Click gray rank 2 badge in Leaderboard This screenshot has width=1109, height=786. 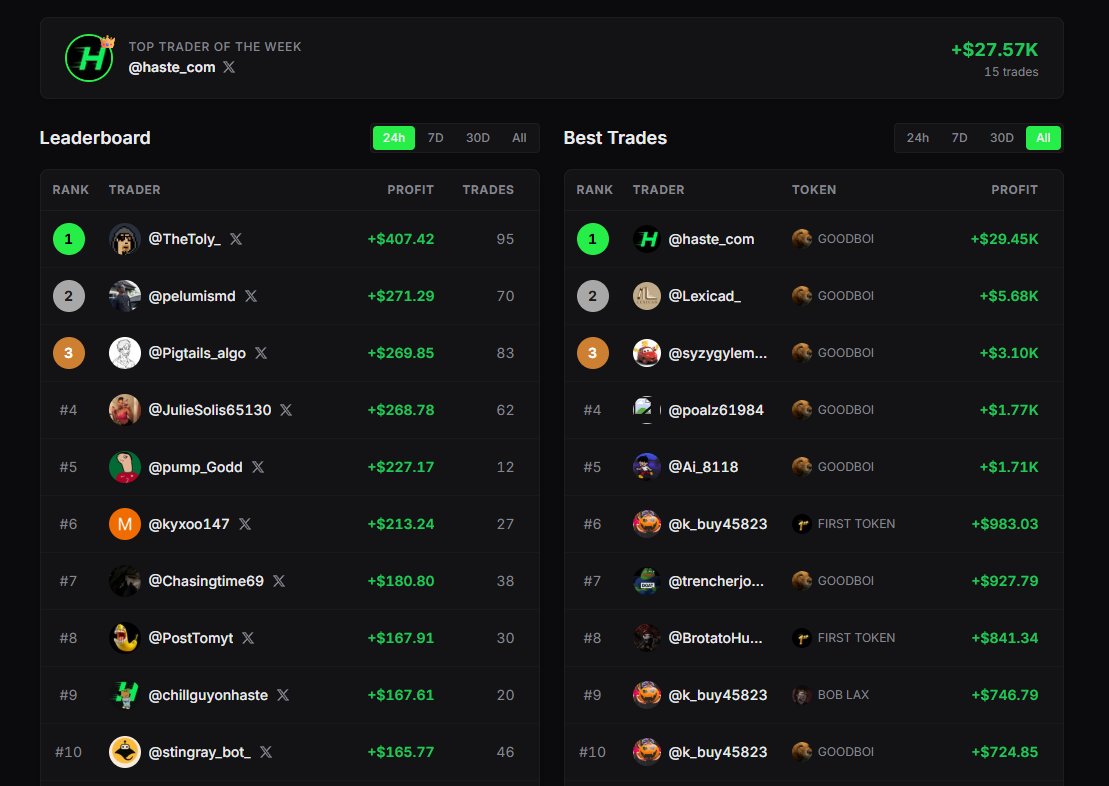click(69, 296)
